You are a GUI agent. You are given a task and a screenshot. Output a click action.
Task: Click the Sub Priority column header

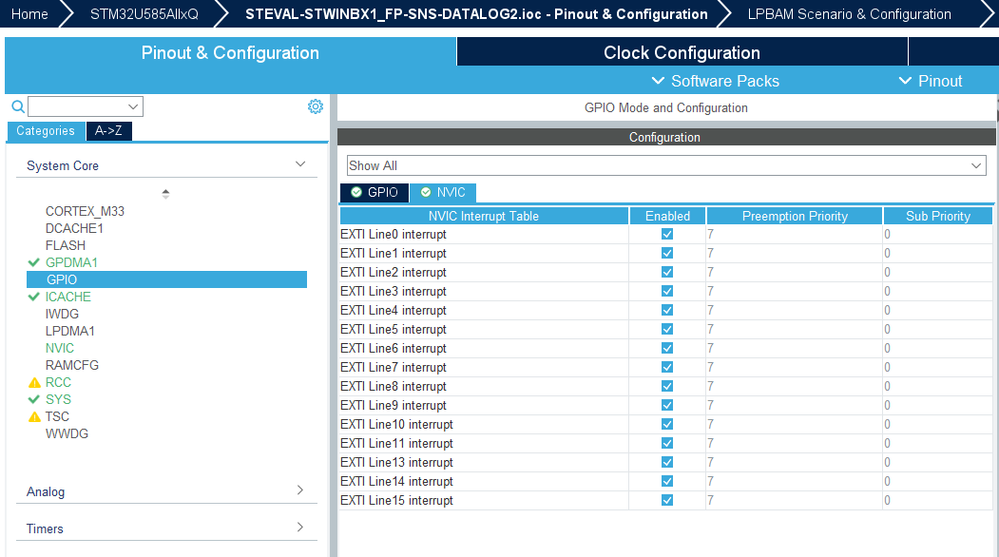coord(938,216)
